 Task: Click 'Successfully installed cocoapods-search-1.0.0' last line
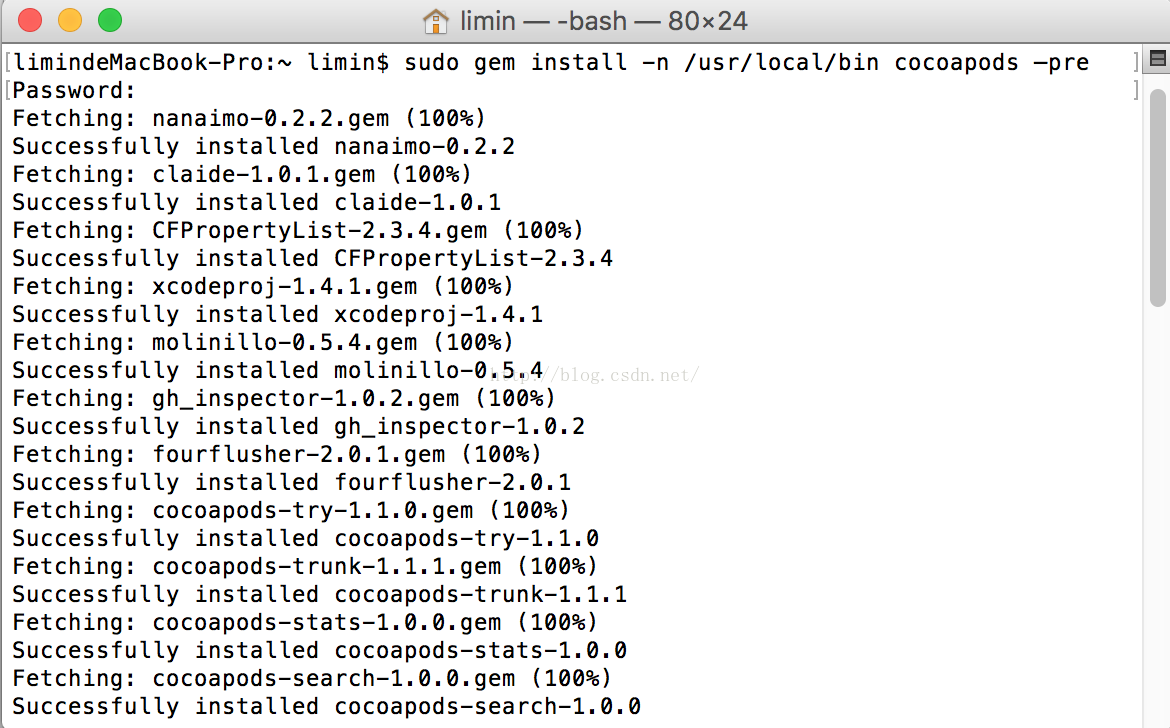click(327, 706)
